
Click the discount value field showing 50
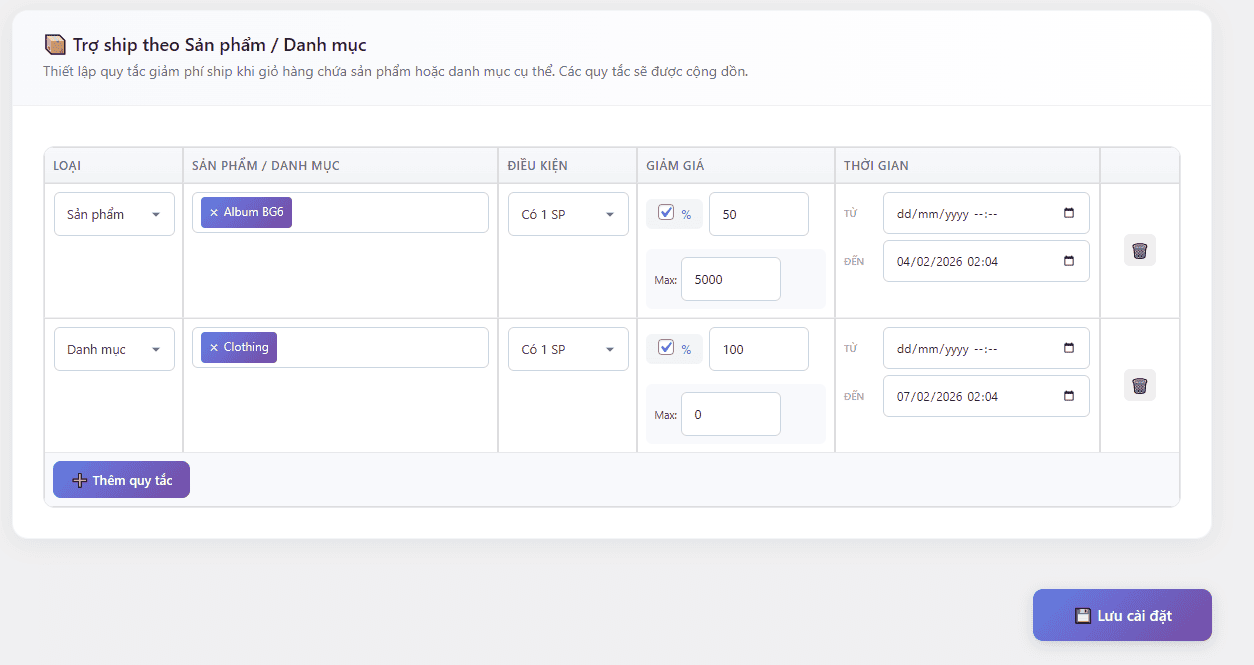pyautogui.click(x=758, y=214)
